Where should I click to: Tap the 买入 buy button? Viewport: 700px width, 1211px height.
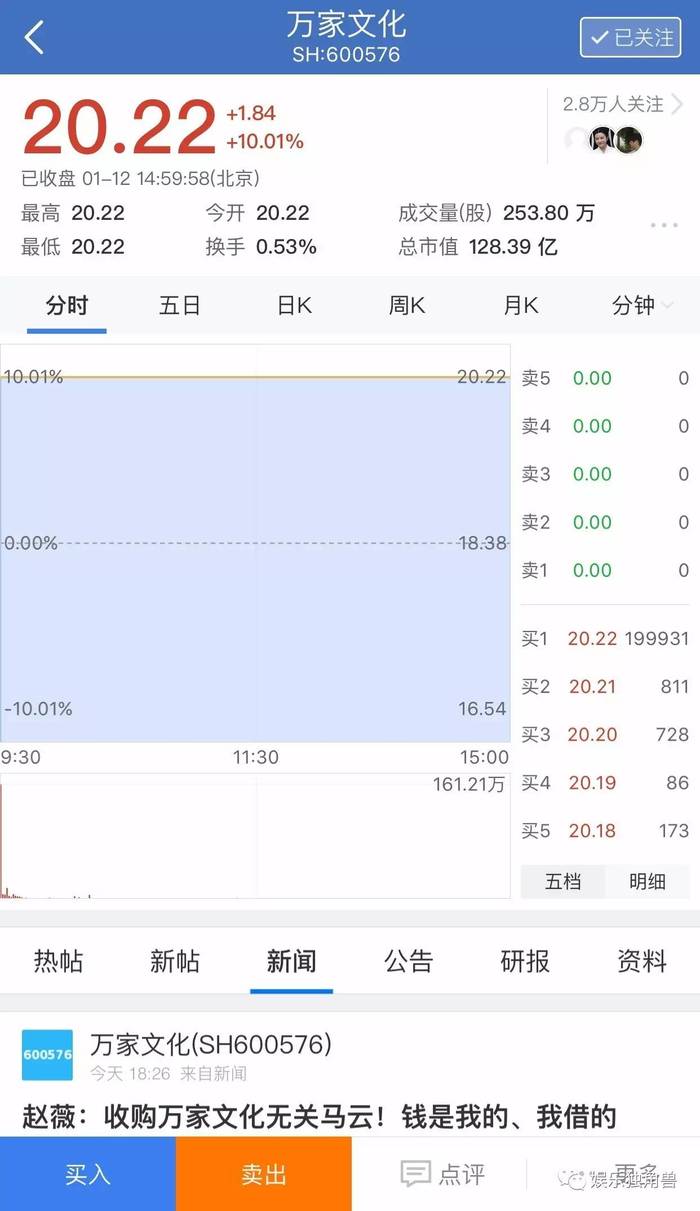88,1174
